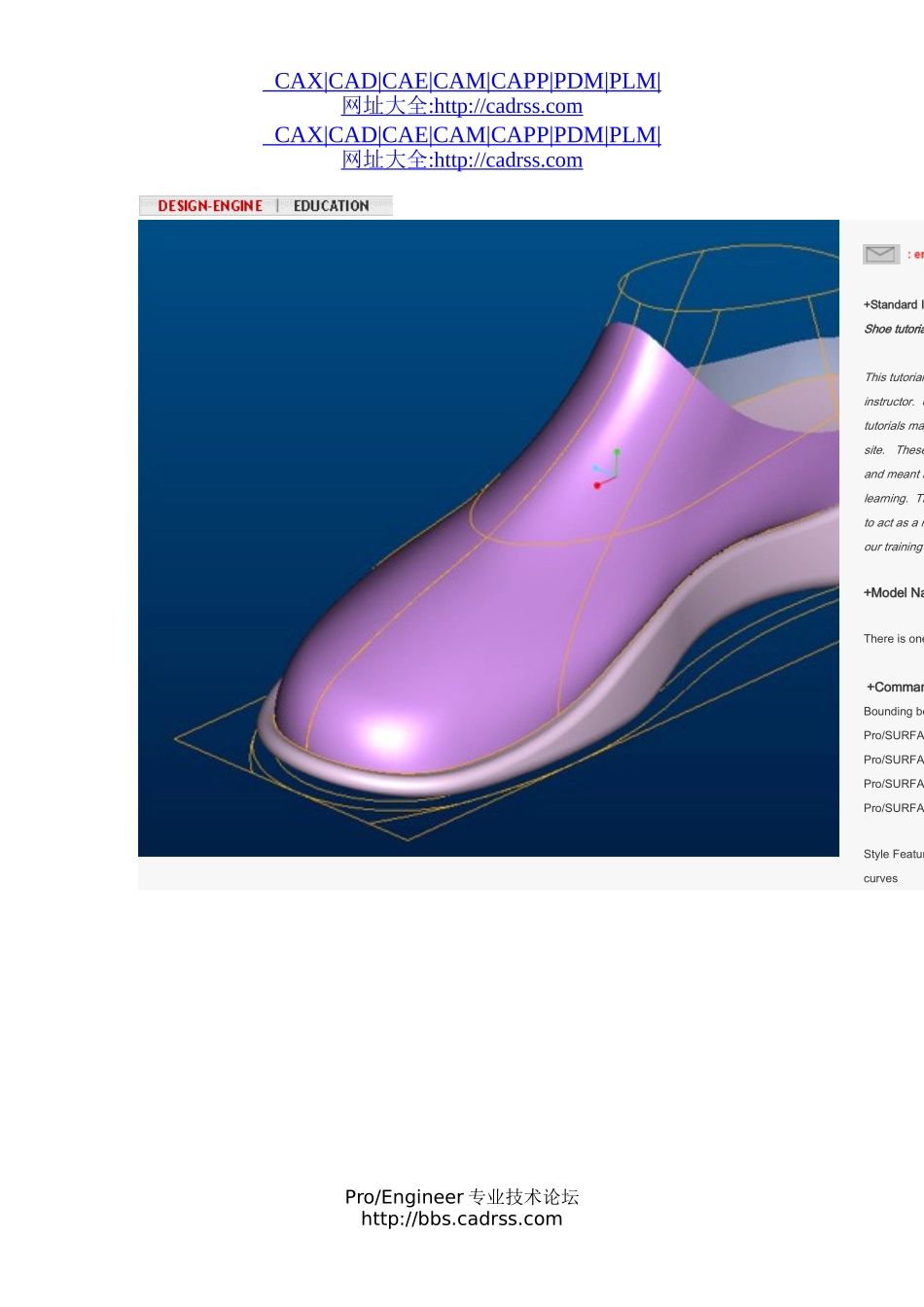Click the red email text beside the envelope
This screenshot has width=924, height=1307.
[915, 255]
